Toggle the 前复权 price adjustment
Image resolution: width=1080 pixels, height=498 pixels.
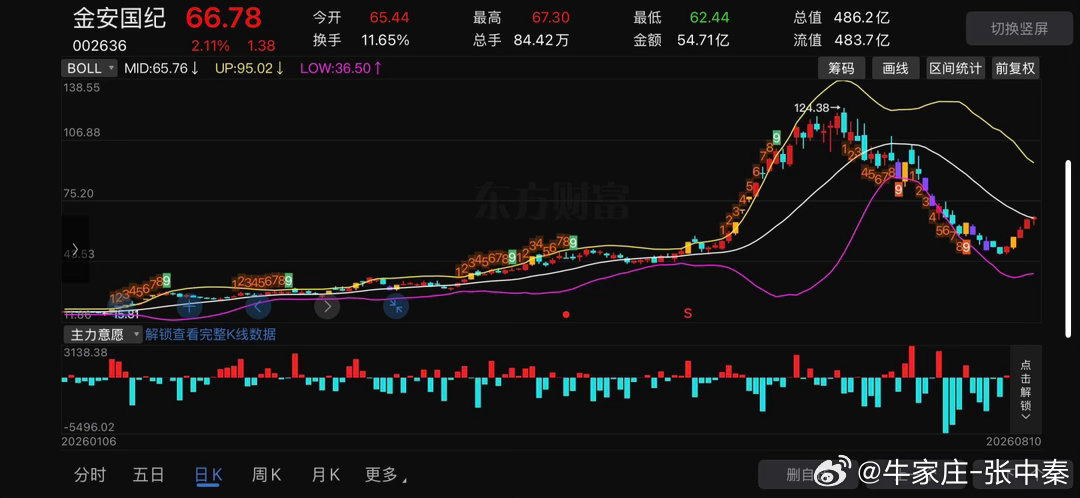[1015, 68]
